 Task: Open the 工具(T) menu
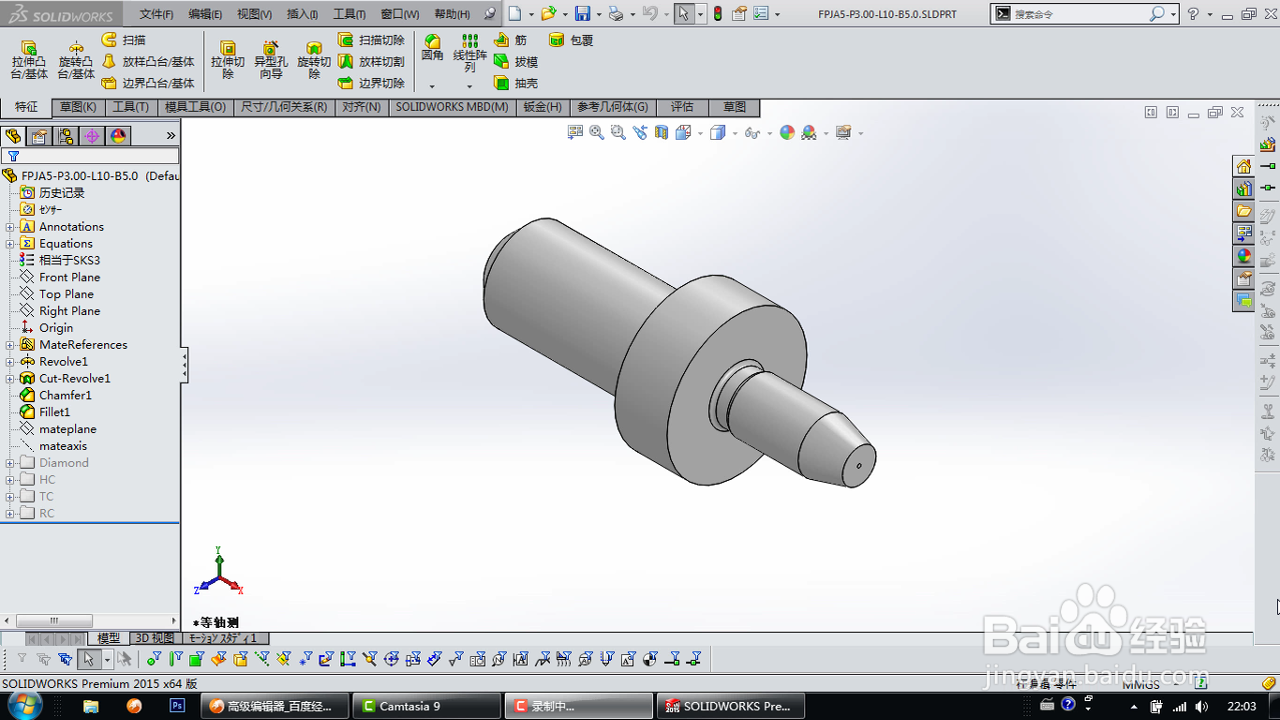point(349,14)
